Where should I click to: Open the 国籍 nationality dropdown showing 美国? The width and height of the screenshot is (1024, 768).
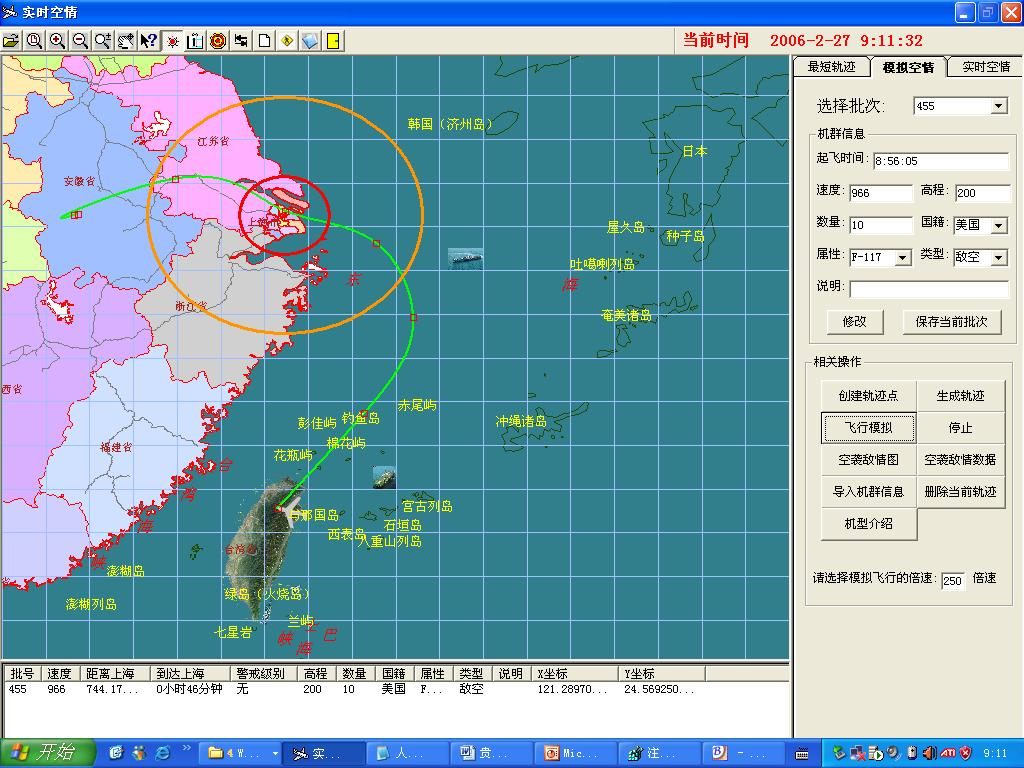click(x=1000, y=225)
